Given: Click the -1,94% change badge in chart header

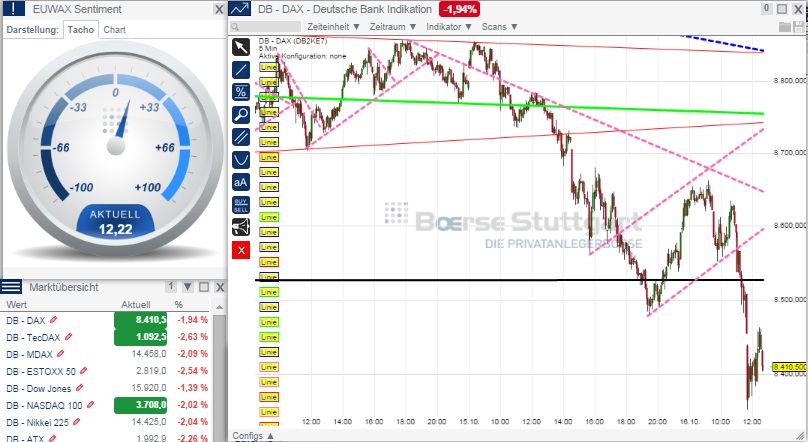Looking at the screenshot, I should 460,9.
